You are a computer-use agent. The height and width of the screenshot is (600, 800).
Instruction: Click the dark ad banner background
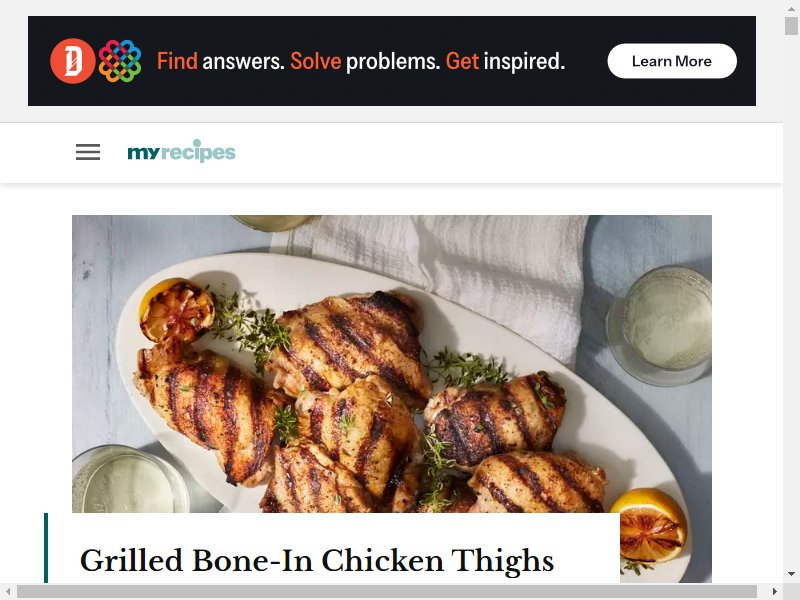coord(587,92)
